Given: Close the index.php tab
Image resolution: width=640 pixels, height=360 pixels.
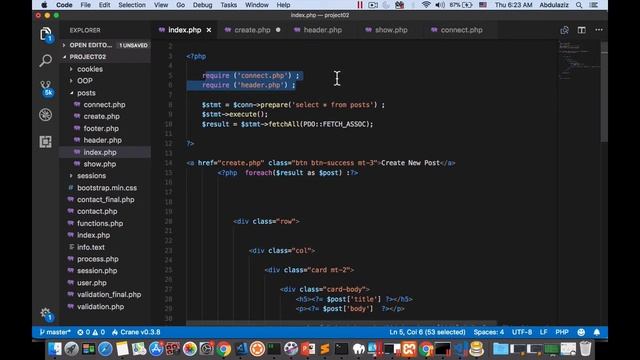Looking at the screenshot, I should coord(209,30).
